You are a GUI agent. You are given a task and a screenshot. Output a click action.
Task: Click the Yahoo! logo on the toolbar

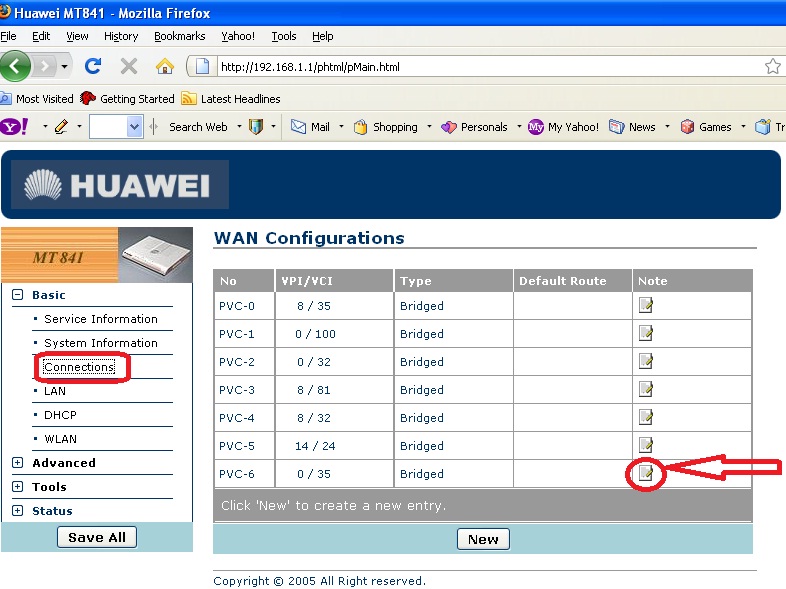pyautogui.click(x=15, y=127)
